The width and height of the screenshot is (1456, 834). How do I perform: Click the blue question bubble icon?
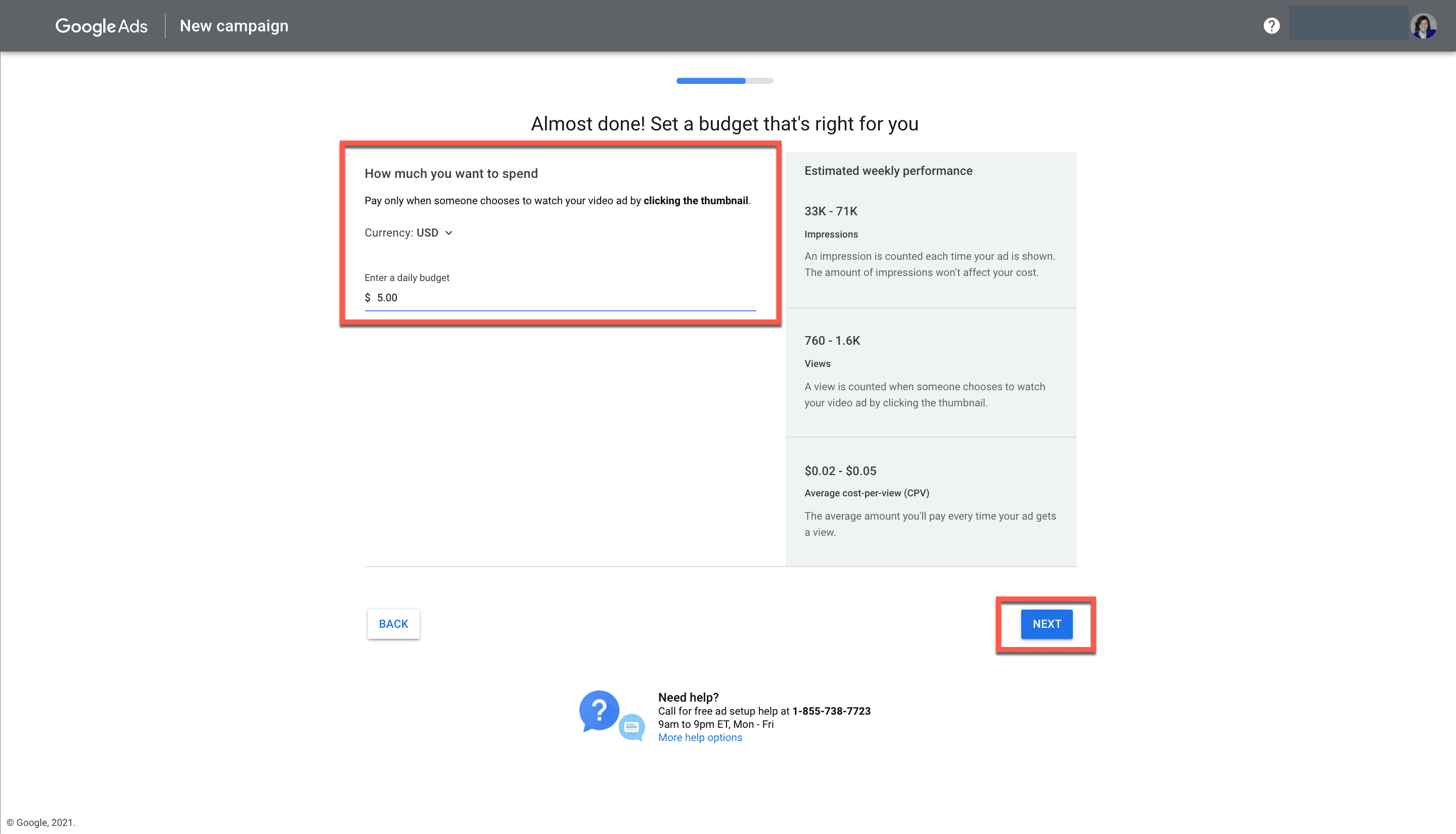tap(599, 710)
